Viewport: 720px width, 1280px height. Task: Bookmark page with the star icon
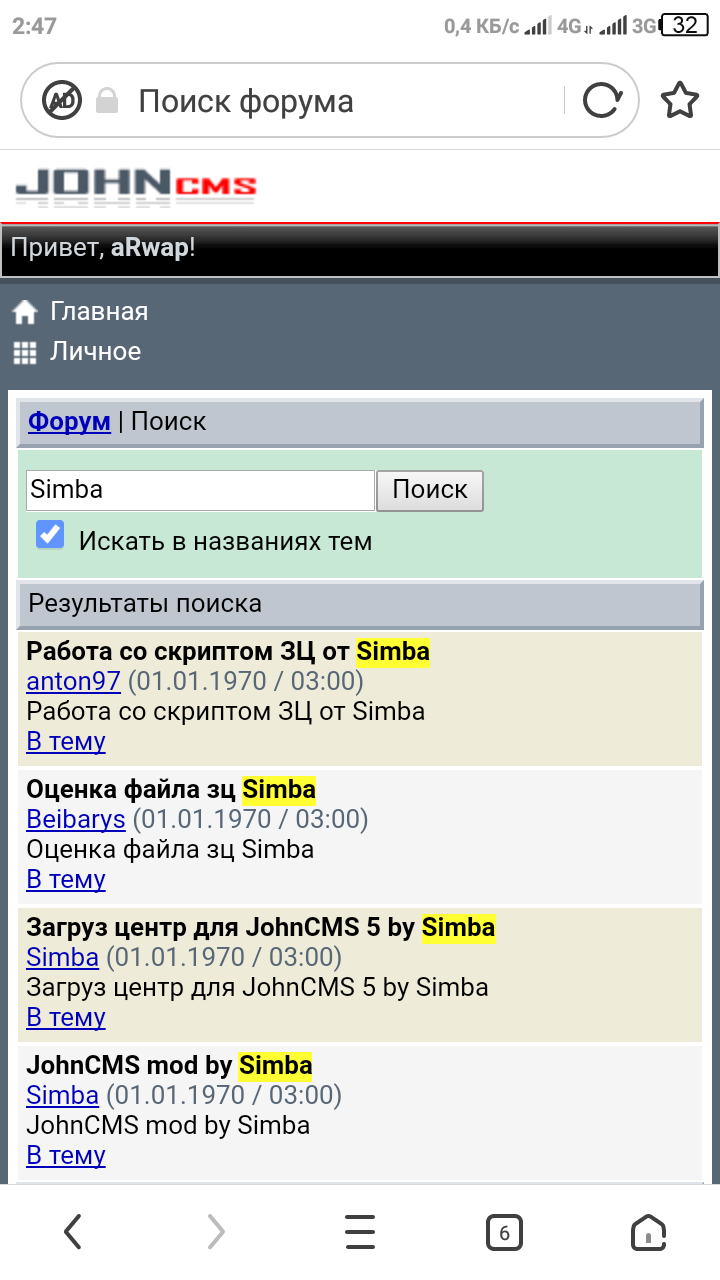pos(680,100)
